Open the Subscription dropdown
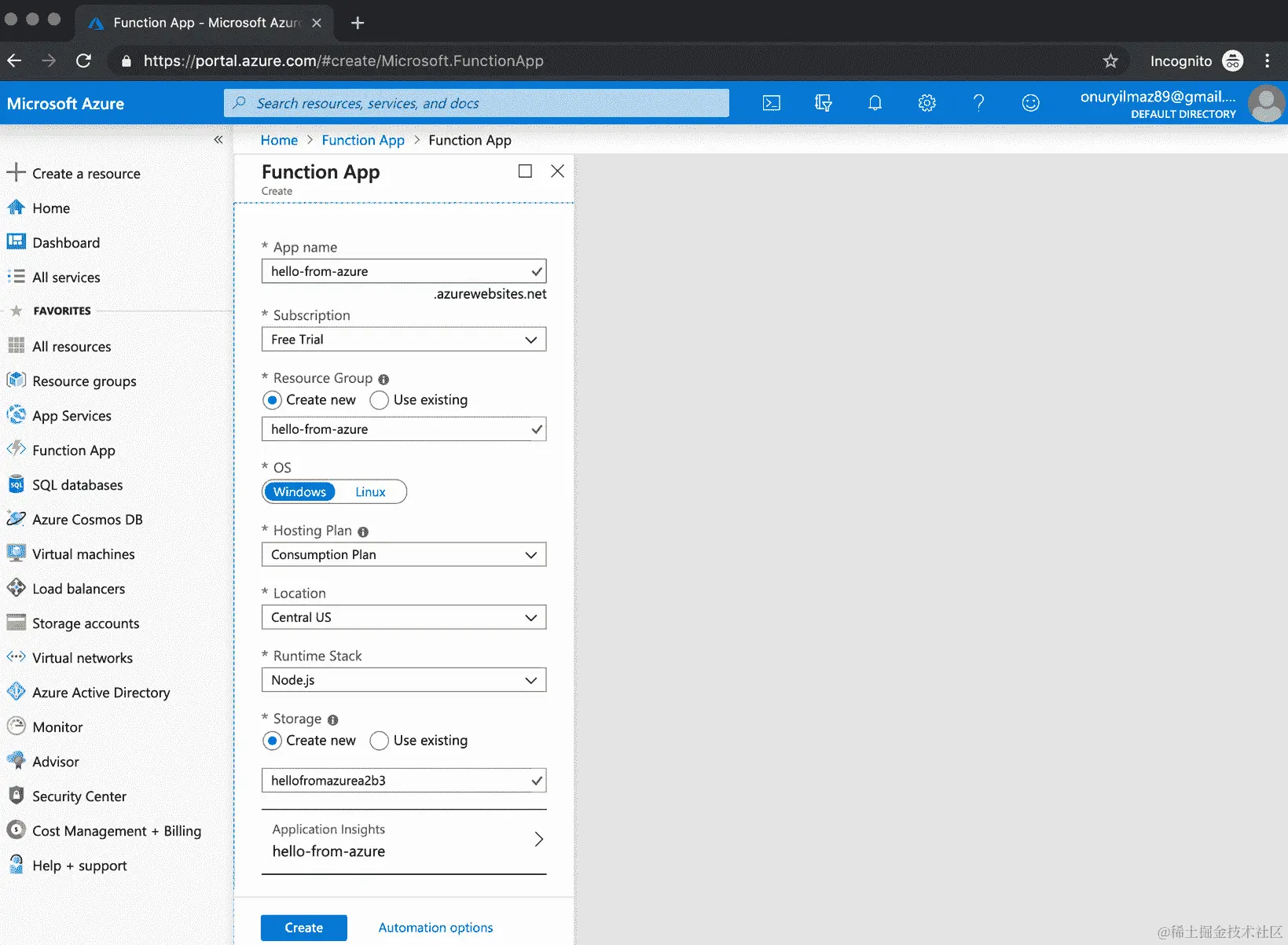Viewport: 1288px width, 945px height. click(x=404, y=340)
